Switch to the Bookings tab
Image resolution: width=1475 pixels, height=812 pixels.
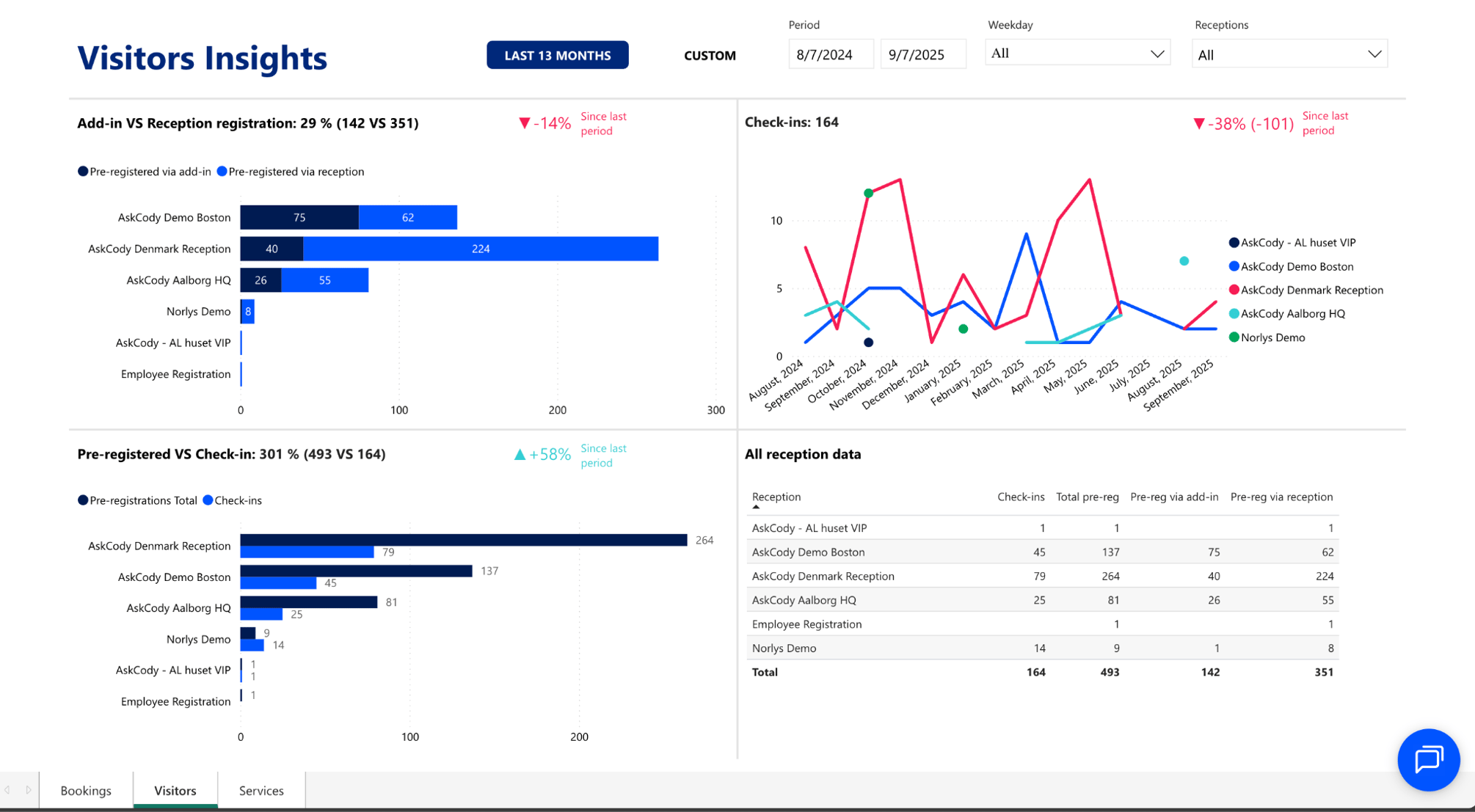[85, 790]
